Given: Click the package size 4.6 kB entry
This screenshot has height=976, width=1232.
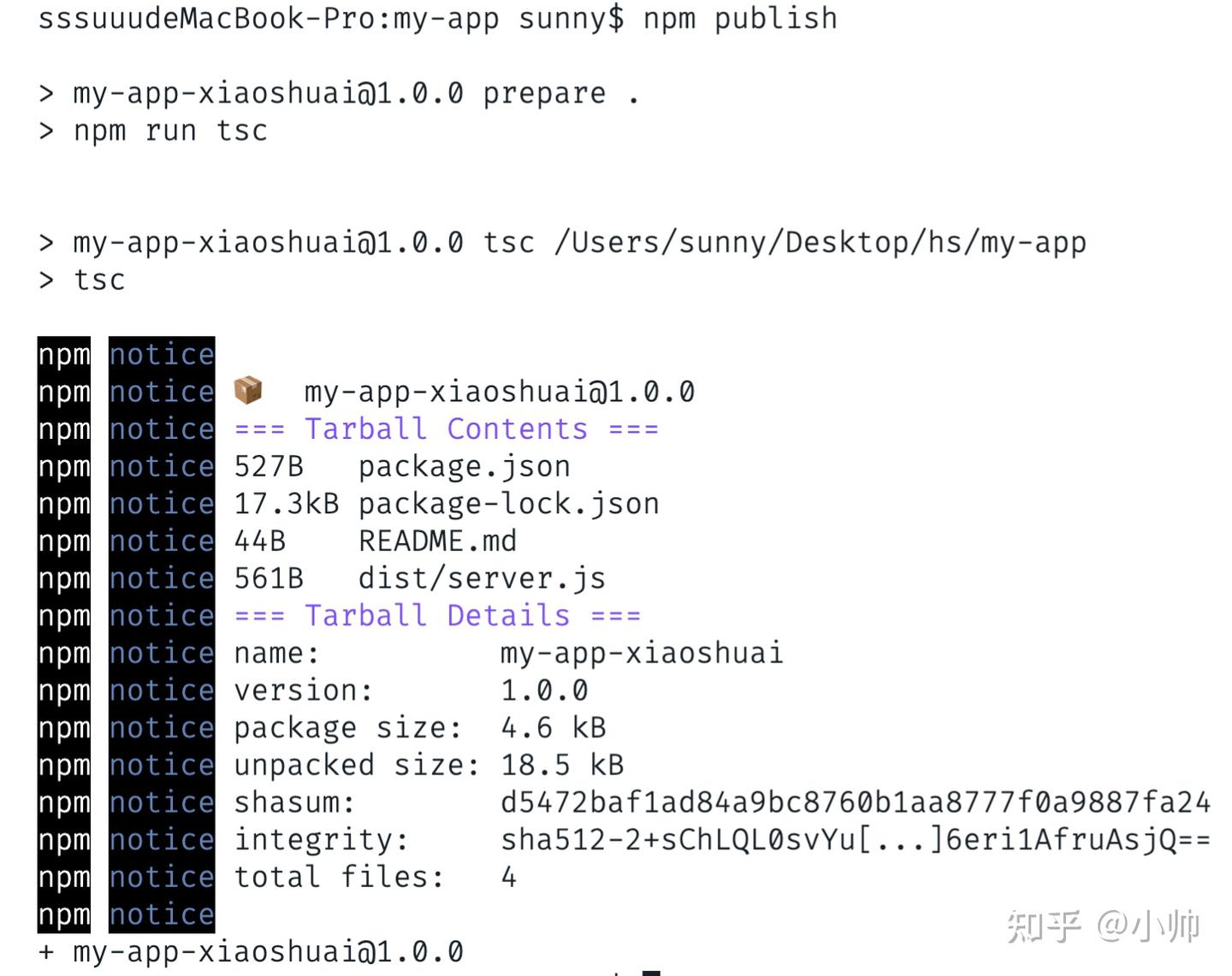Looking at the screenshot, I should point(553,727).
